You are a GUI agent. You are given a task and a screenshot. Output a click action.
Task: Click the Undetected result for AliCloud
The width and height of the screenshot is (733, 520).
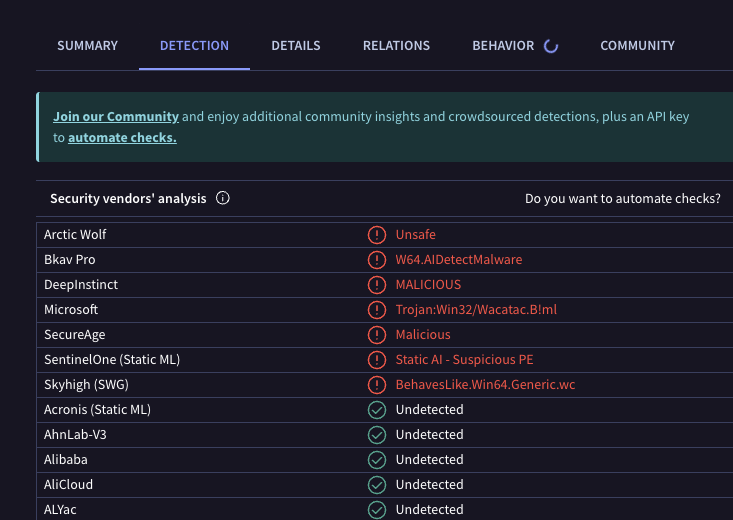click(x=430, y=484)
